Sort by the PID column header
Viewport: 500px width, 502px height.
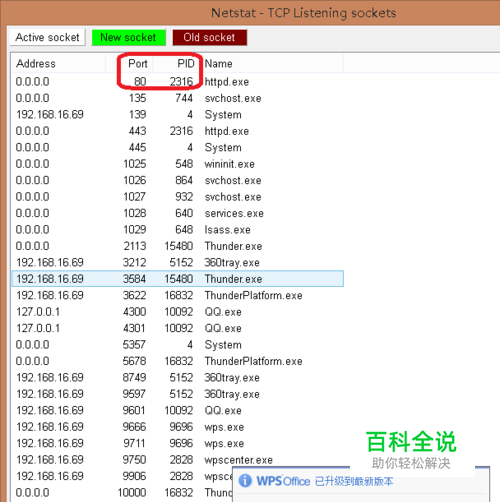click(177, 63)
